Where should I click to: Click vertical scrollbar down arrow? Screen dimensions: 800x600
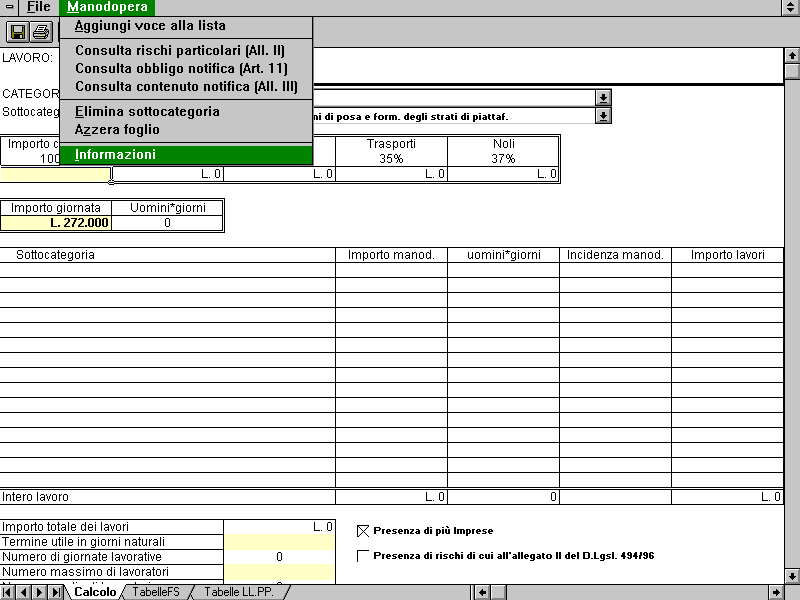pyautogui.click(x=792, y=577)
